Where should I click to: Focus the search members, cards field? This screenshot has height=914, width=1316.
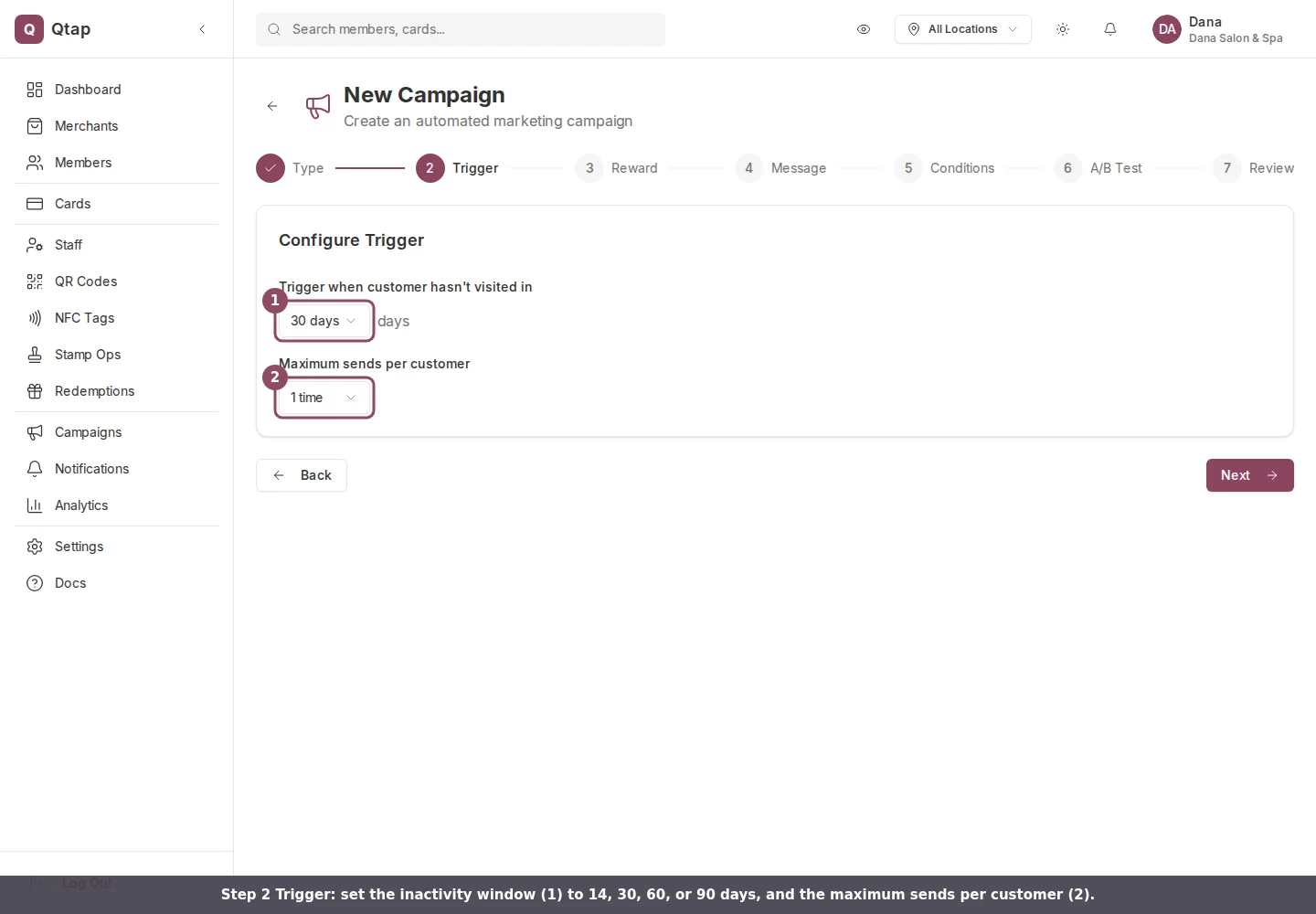coord(461,29)
